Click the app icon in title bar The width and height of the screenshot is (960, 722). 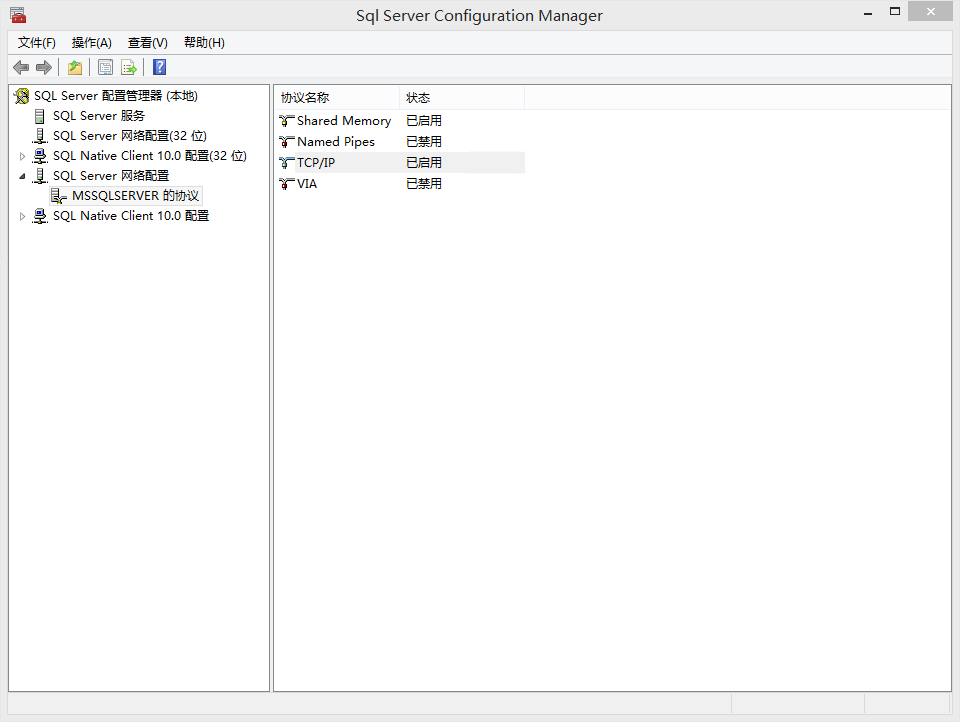(x=18, y=15)
